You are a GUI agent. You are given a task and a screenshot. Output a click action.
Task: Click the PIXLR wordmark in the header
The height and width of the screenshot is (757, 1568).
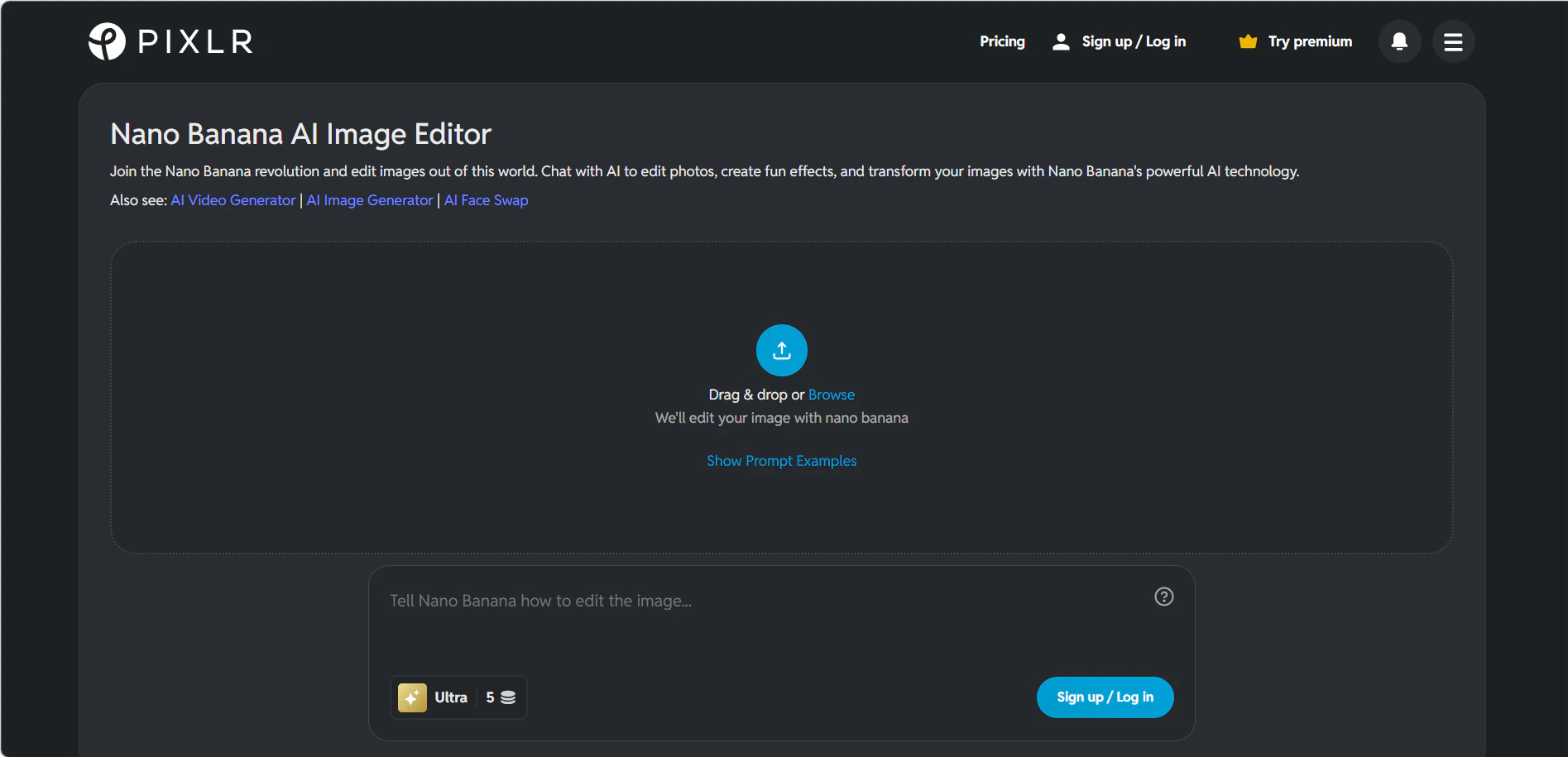(x=195, y=41)
